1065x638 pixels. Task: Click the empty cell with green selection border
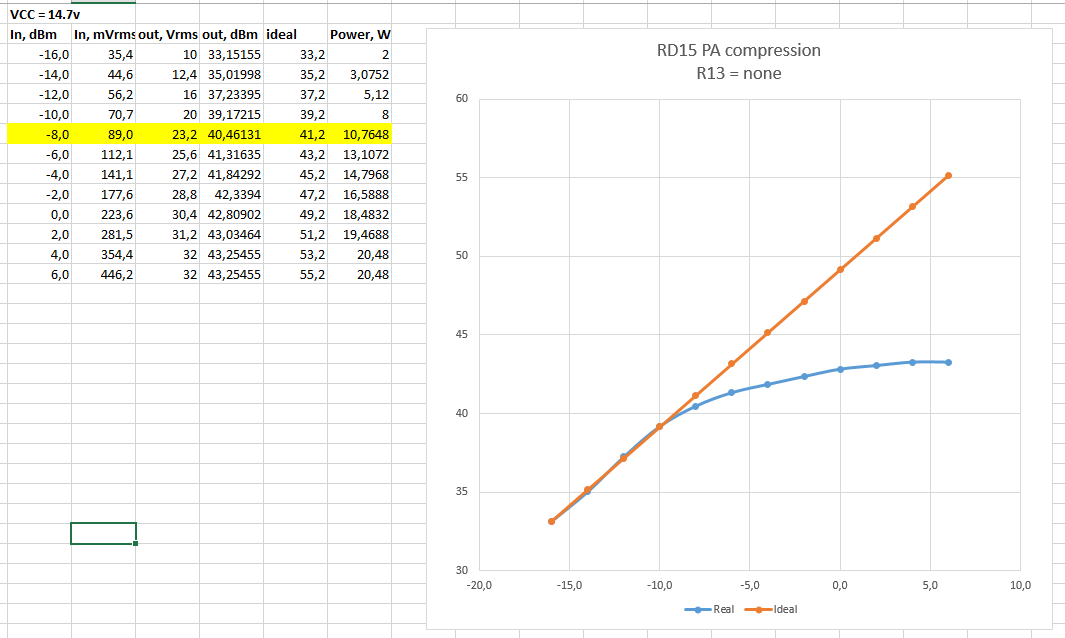pyautogui.click(x=103, y=533)
